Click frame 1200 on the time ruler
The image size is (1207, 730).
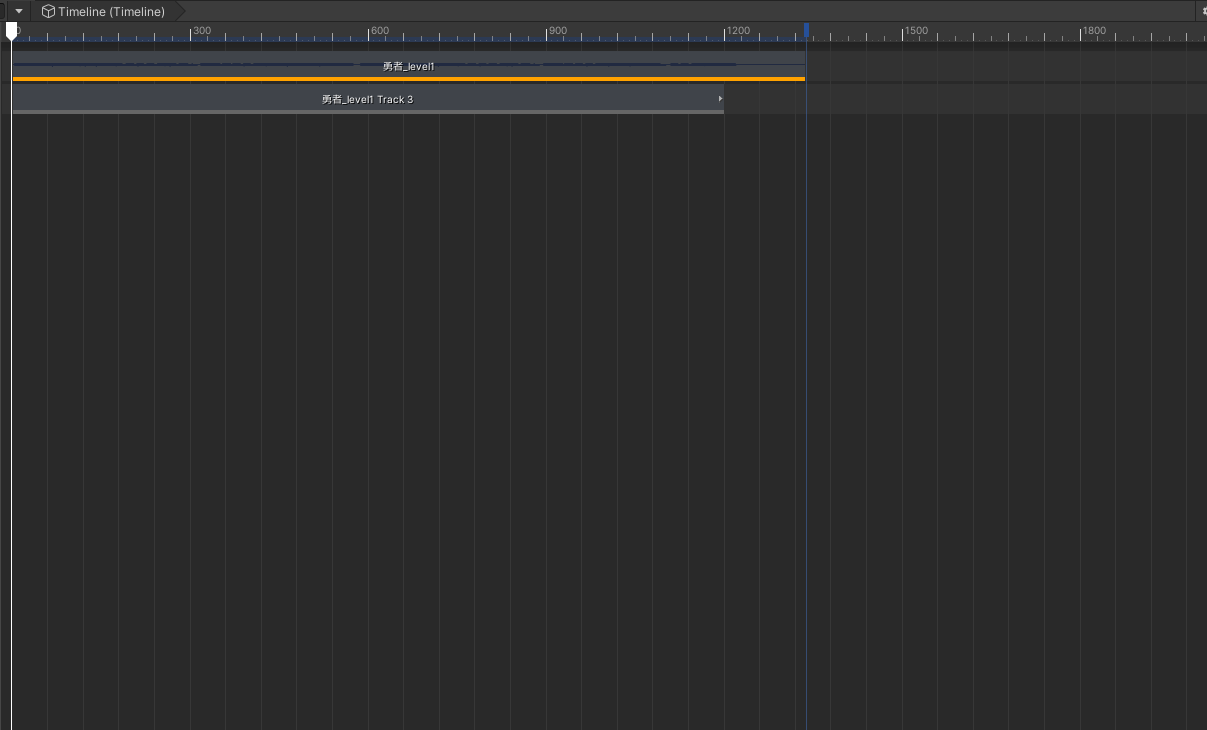[x=738, y=31]
